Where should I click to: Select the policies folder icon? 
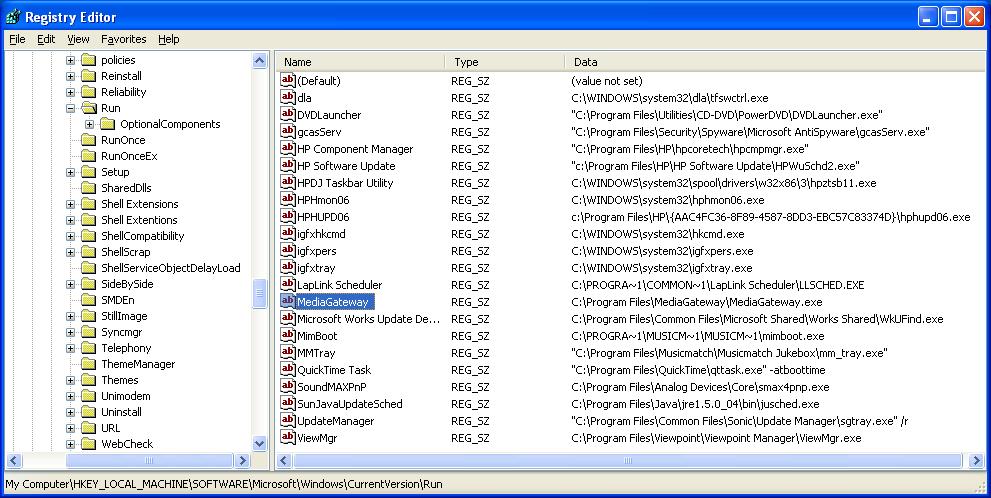88,60
